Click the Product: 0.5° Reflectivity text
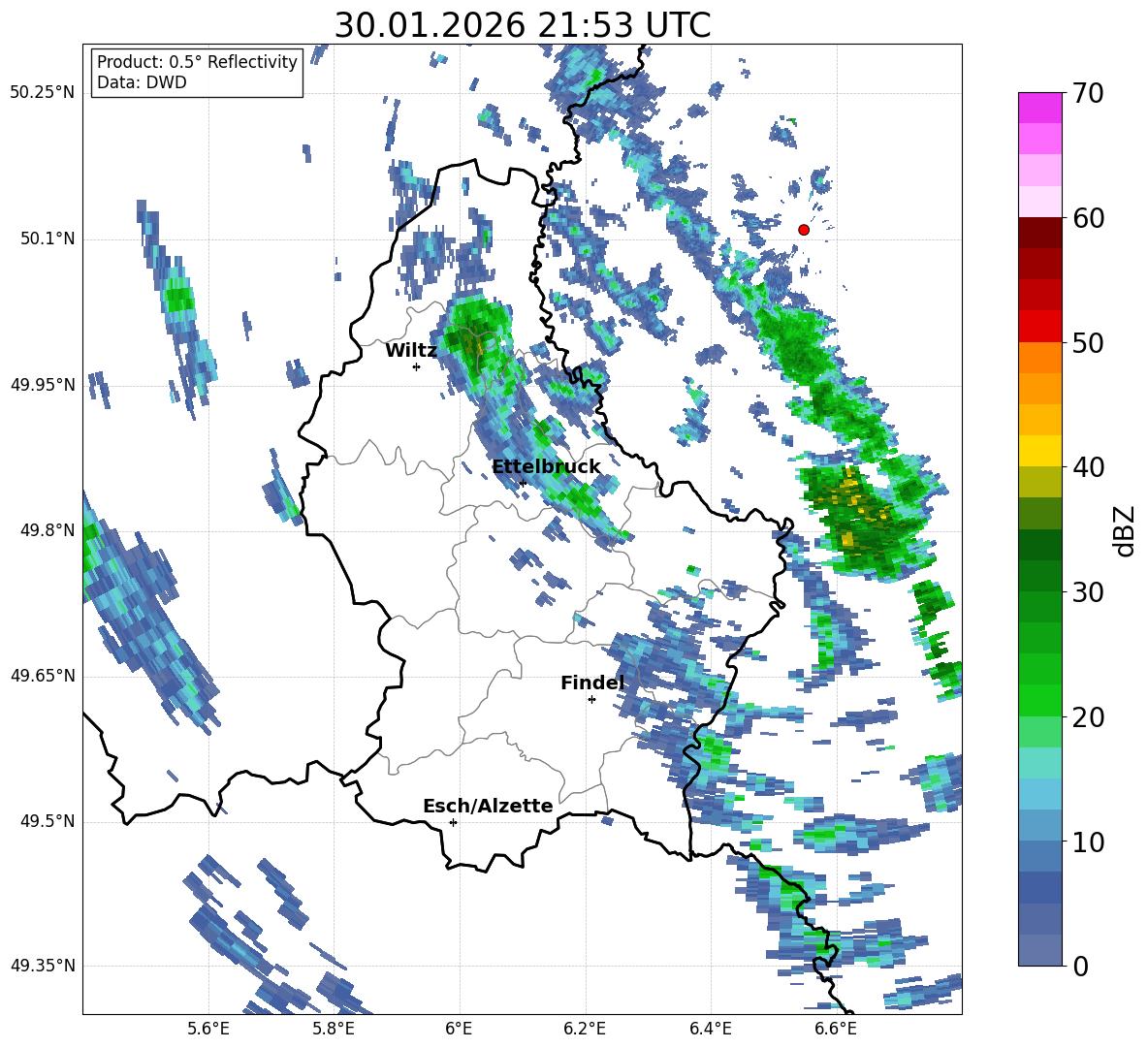The height and width of the screenshot is (1048, 1148). (197, 62)
